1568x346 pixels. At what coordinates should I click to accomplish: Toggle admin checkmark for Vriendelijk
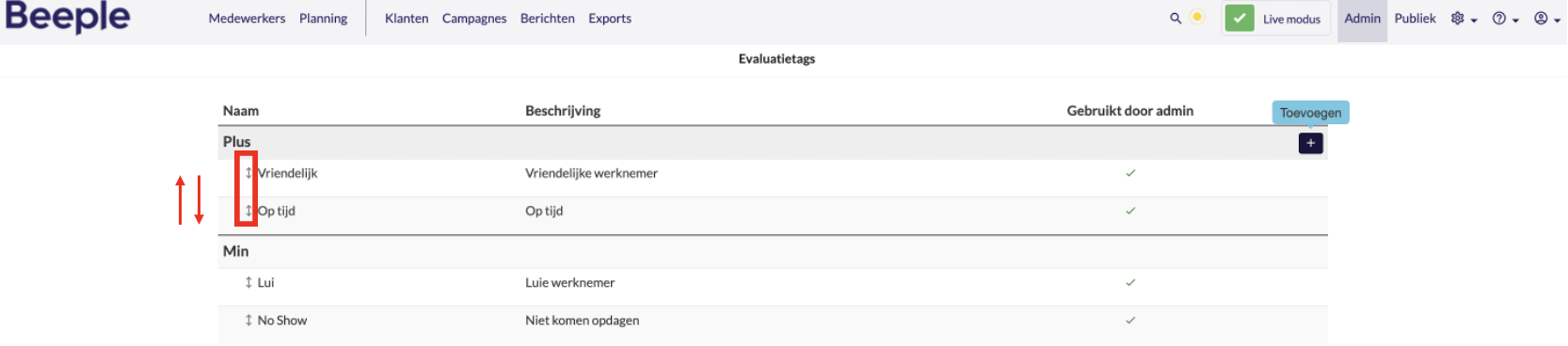(1130, 173)
